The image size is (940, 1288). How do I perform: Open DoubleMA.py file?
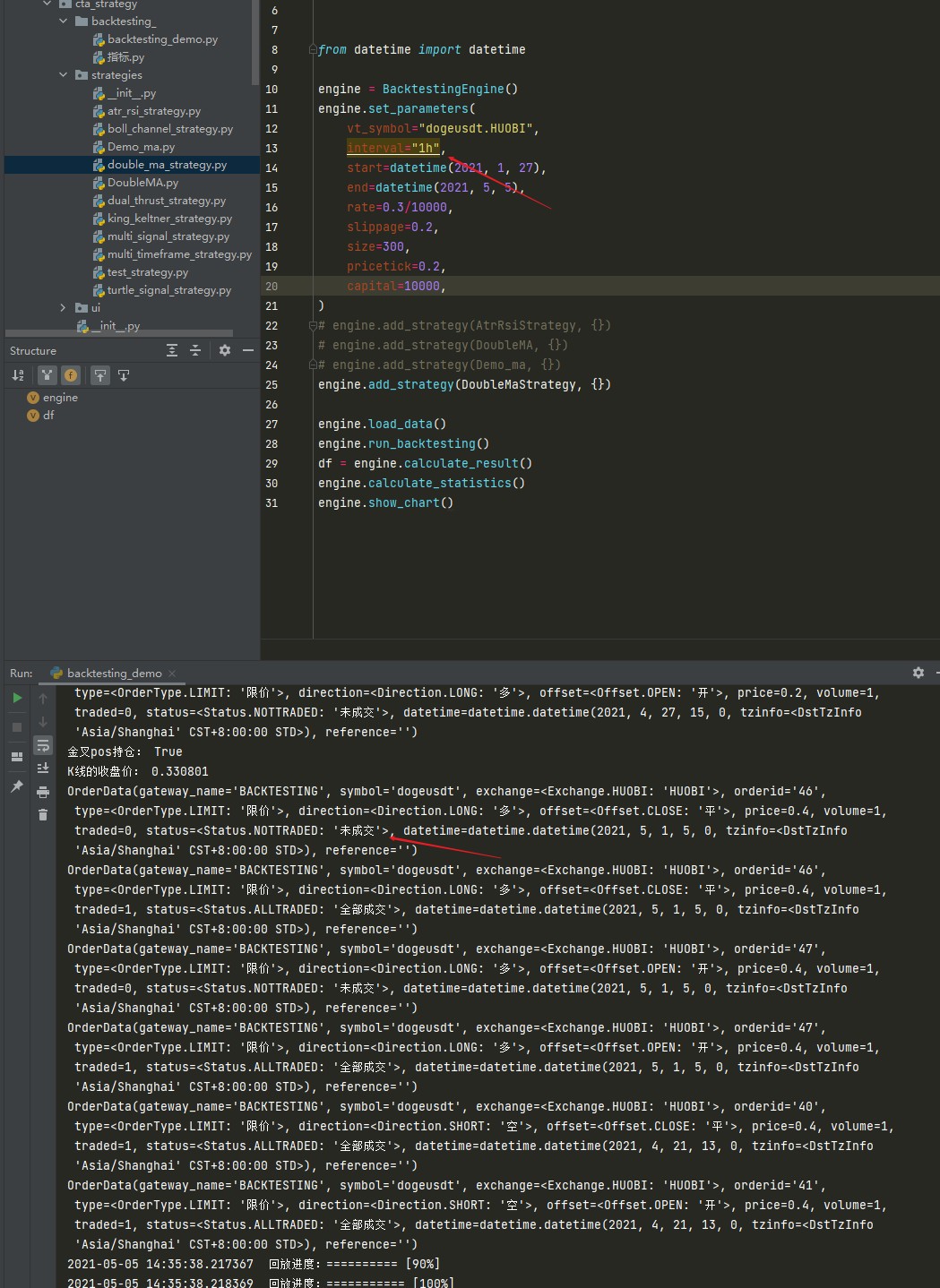click(x=136, y=183)
